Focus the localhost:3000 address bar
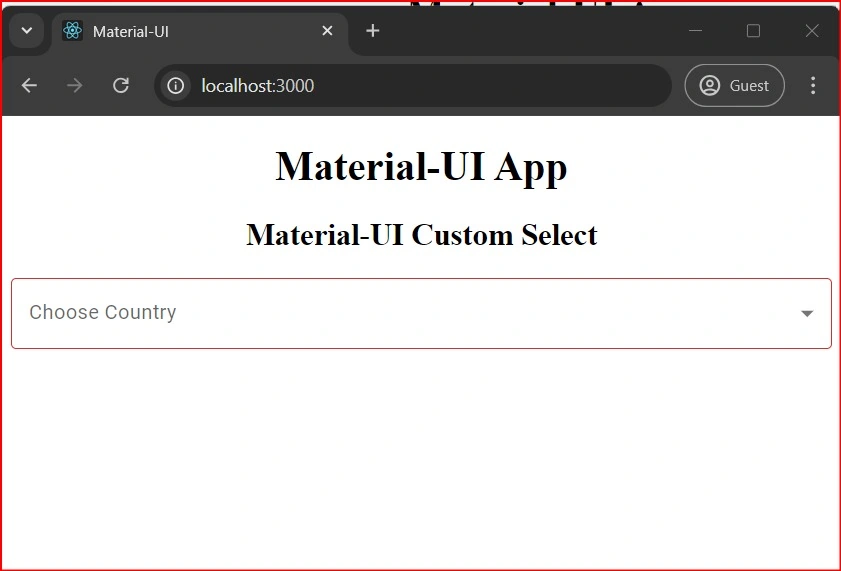 point(413,85)
